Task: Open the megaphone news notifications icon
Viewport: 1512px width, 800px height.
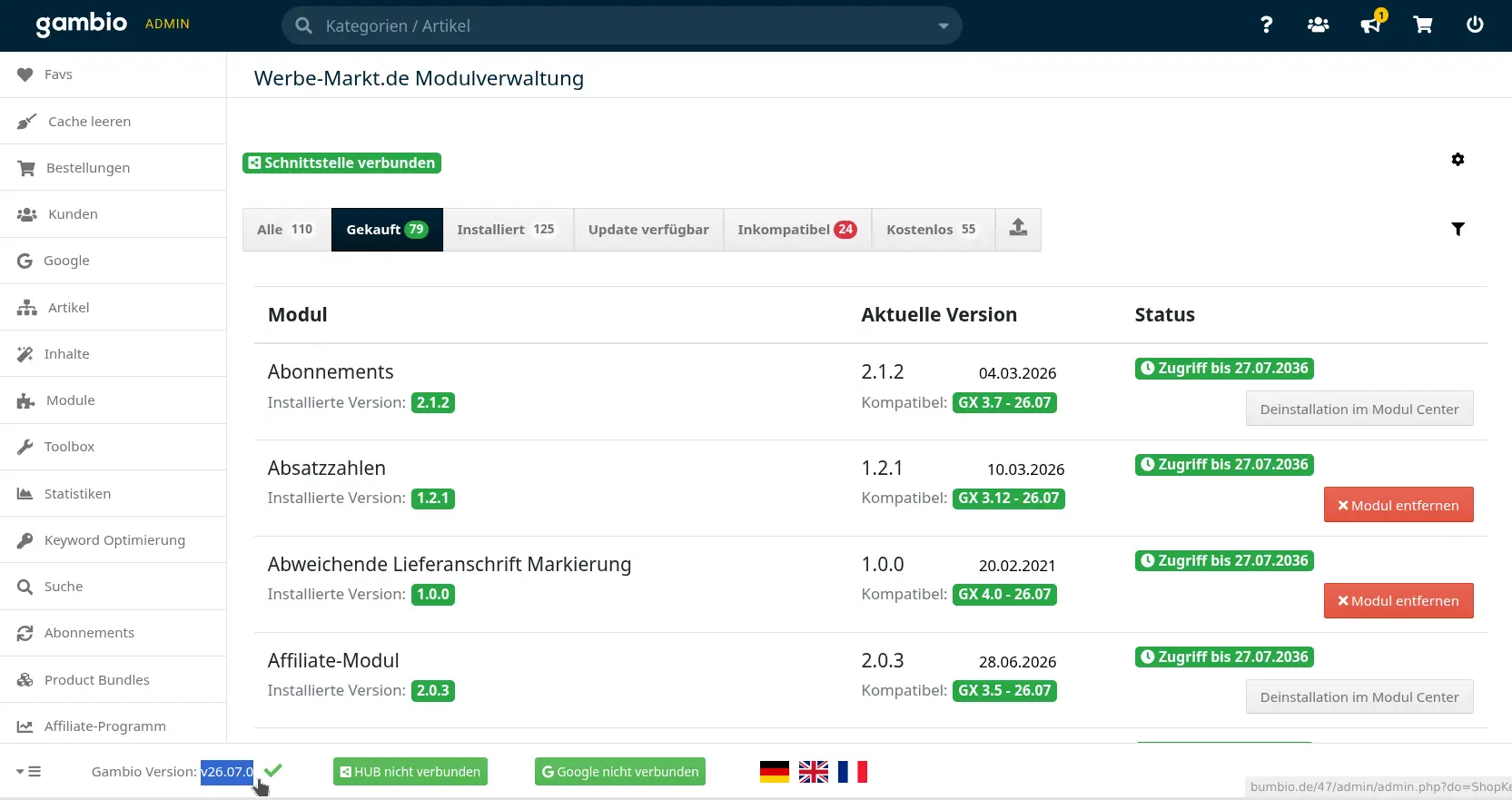Action: click(x=1371, y=24)
